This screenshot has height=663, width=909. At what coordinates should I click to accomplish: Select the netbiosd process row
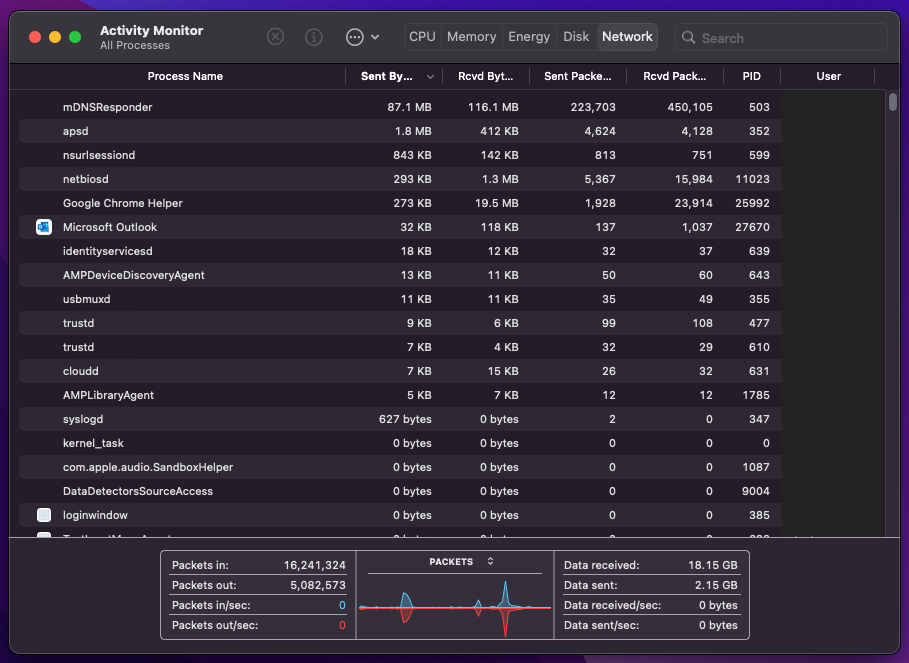[400, 179]
